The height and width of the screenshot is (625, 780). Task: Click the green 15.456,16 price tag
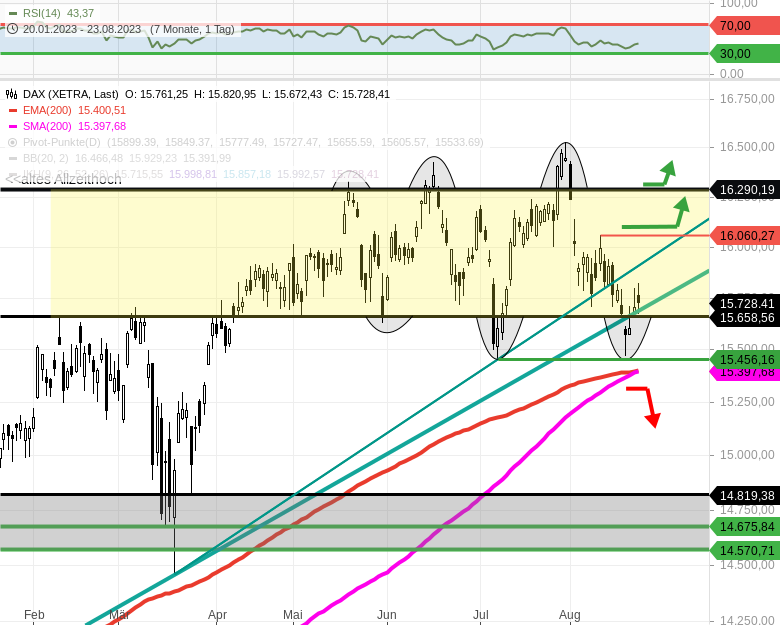[x=745, y=359]
